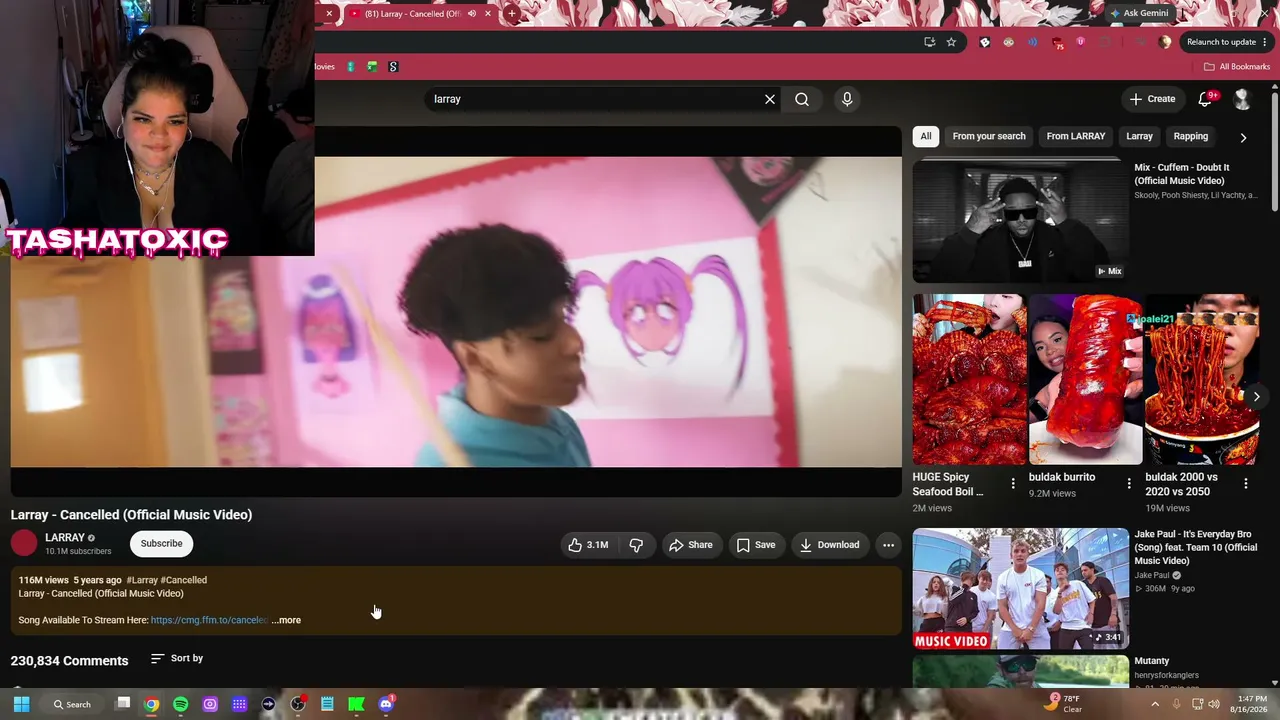Open options for 'buldak 2000 vs 2020' short
The width and height of the screenshot is (1280, 720).
[x=1246, y=484]
